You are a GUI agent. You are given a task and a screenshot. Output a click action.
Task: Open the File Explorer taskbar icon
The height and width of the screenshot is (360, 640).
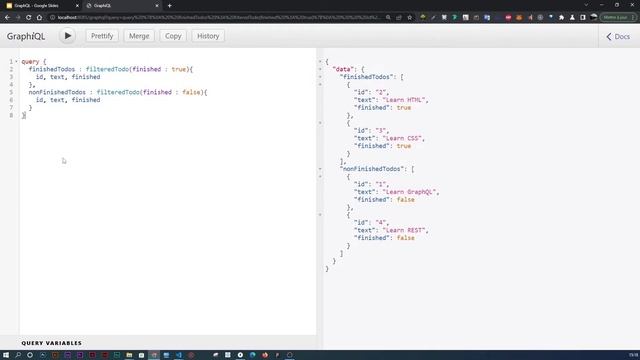(129, 355)
